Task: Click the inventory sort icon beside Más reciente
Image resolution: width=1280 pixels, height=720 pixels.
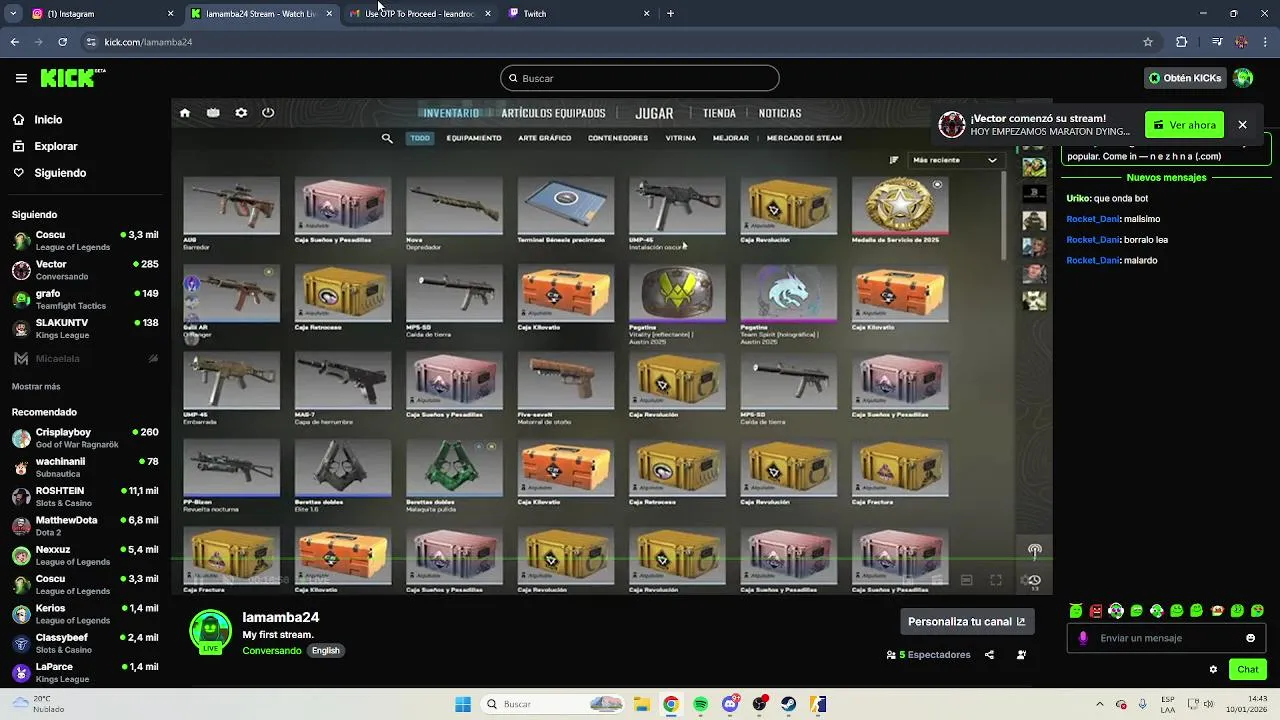Action: coord(894,160)
